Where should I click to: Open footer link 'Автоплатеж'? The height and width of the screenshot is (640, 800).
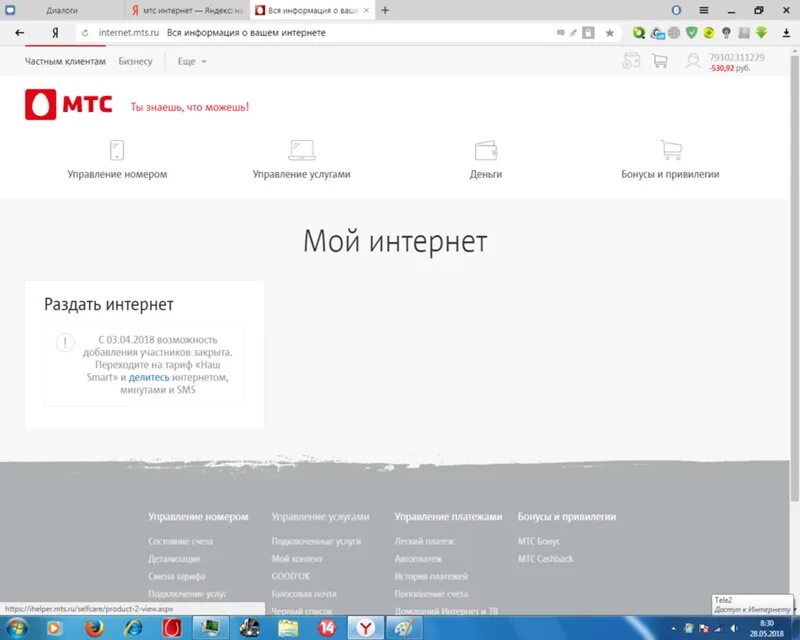418,559
